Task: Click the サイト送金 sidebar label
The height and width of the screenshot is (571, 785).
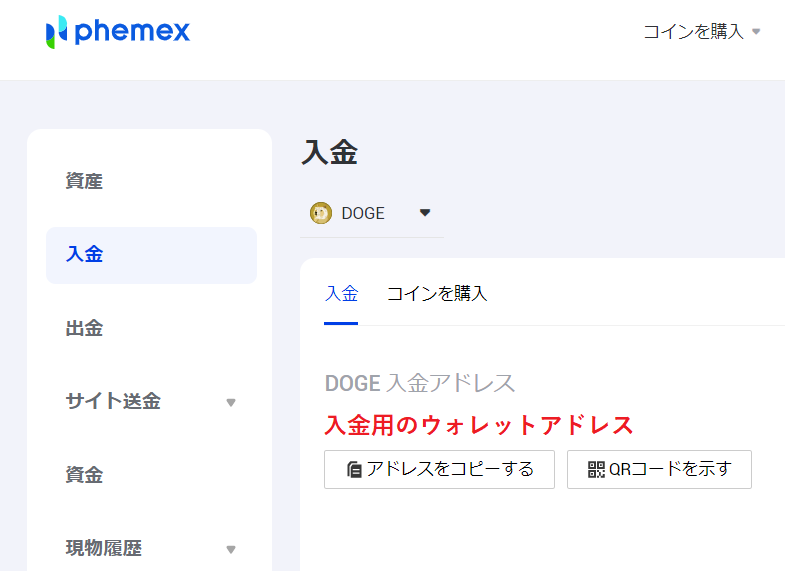Action: point(113,401)
